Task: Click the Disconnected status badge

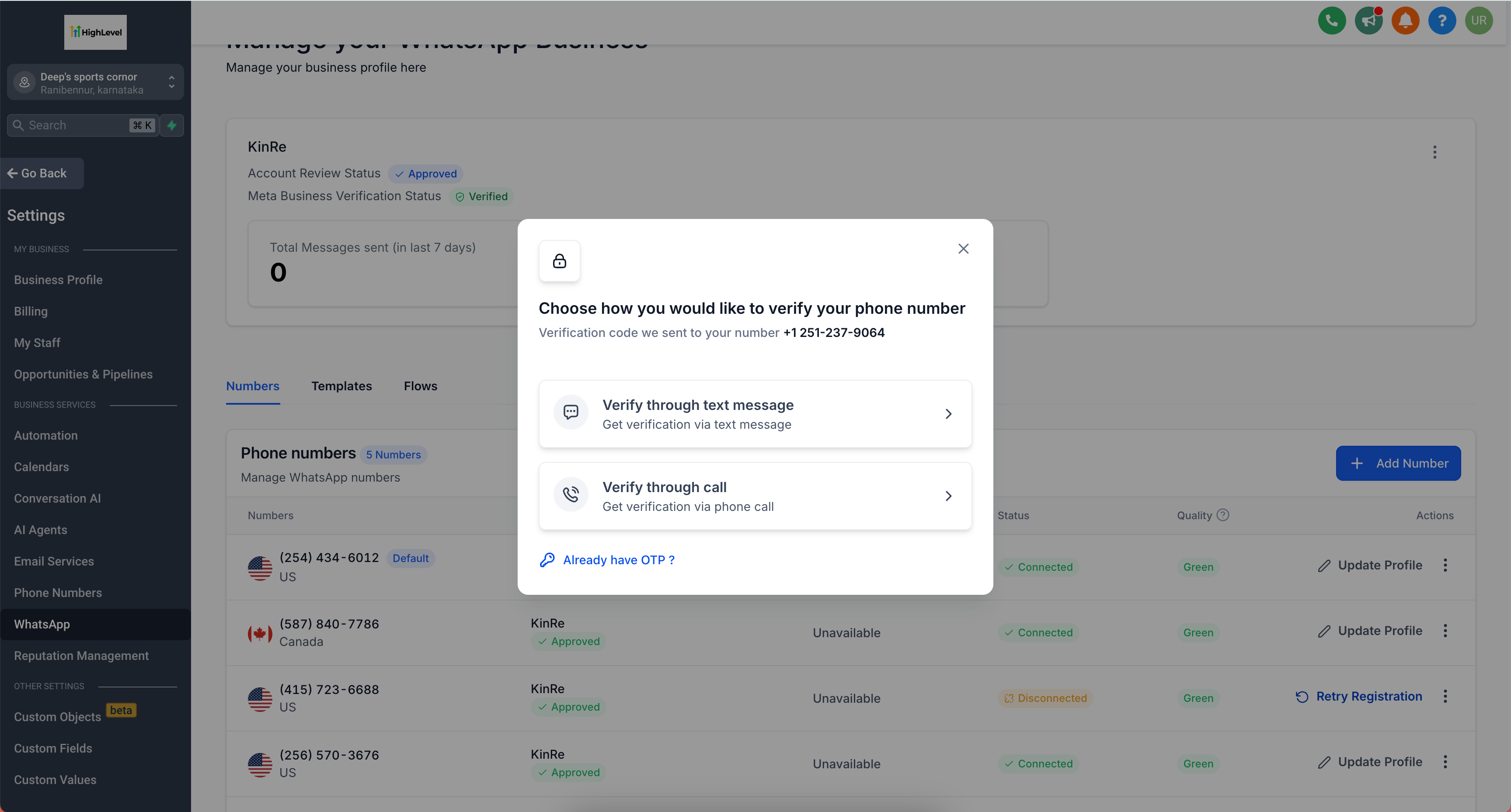Action: 1045,698
